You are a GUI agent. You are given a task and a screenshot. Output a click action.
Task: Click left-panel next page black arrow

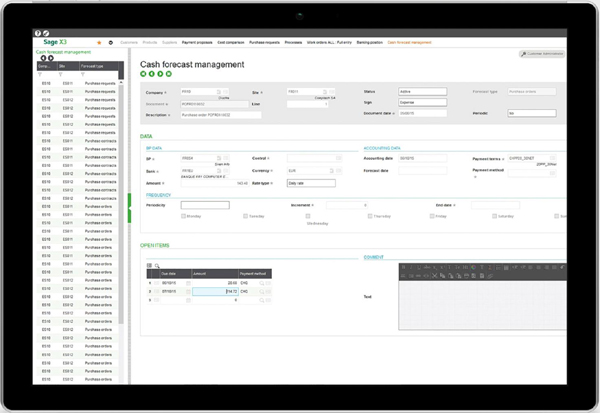(x=51, y=58)
